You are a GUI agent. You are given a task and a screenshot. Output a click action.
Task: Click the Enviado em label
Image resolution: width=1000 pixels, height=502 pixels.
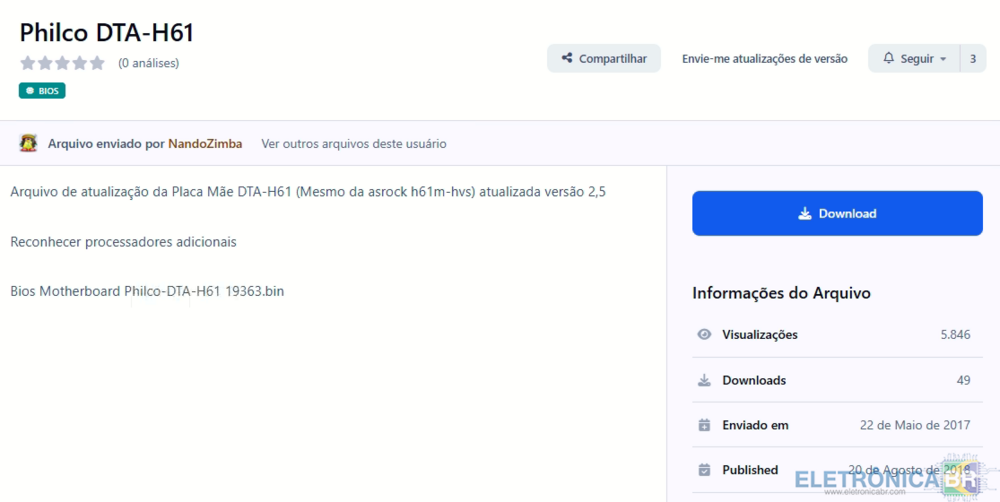tap(755, 425)
